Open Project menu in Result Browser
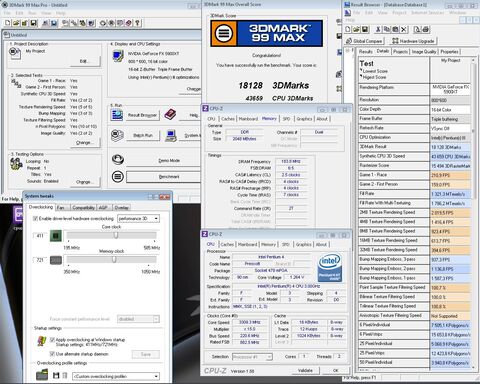This screenshot has height=384, width=480. pyautogui.click(x=399, y=13)
